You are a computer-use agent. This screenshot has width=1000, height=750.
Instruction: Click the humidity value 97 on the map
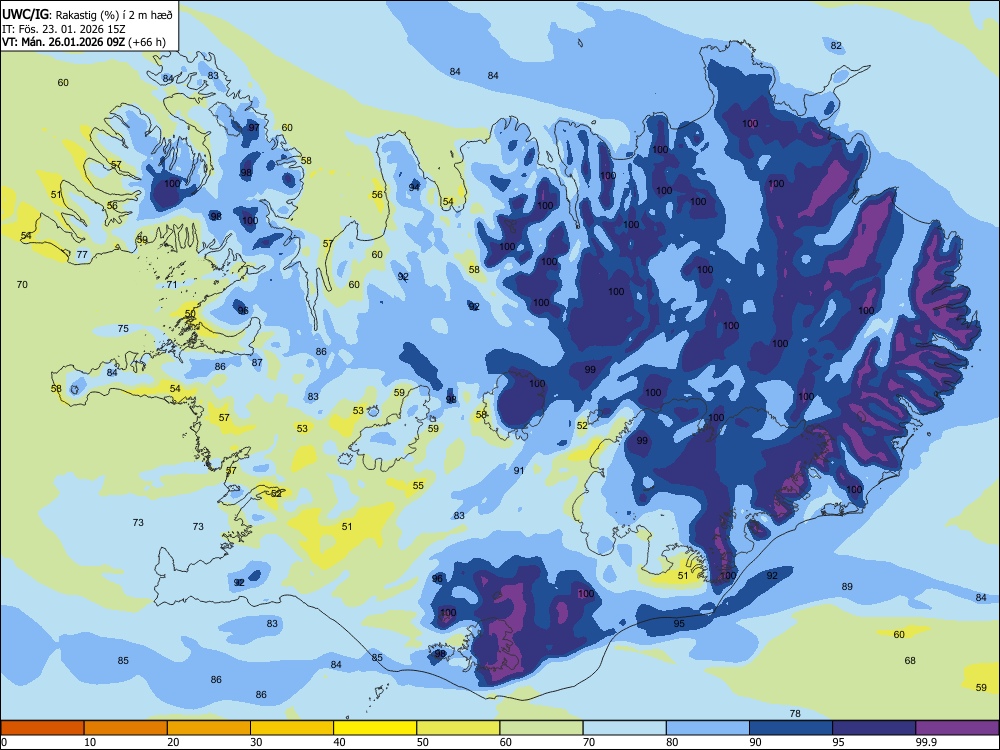coord(254,127)
